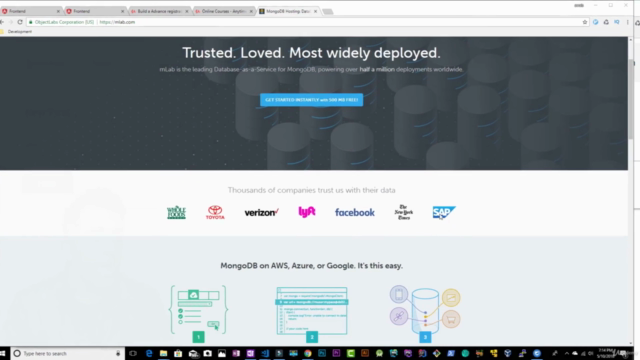Screen dimensions: 640x360
Task: Switch to the Online Courses tab
Action: 223,11
